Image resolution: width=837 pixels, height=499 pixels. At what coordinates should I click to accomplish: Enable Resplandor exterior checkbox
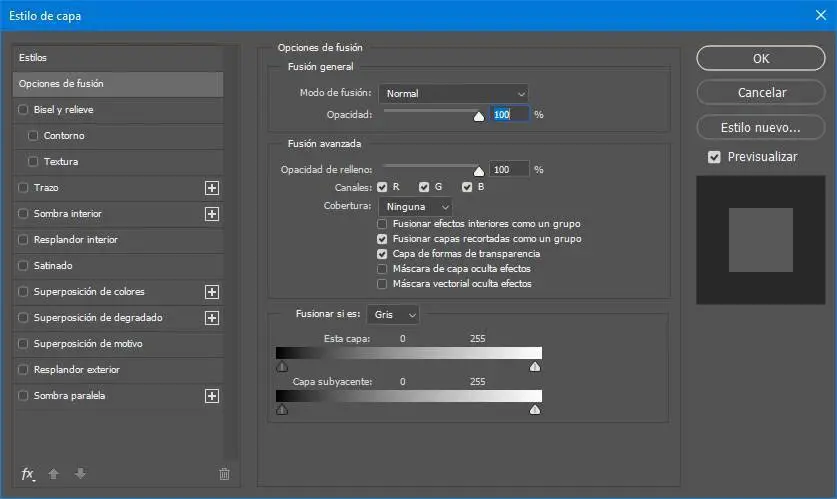point(23,369)
